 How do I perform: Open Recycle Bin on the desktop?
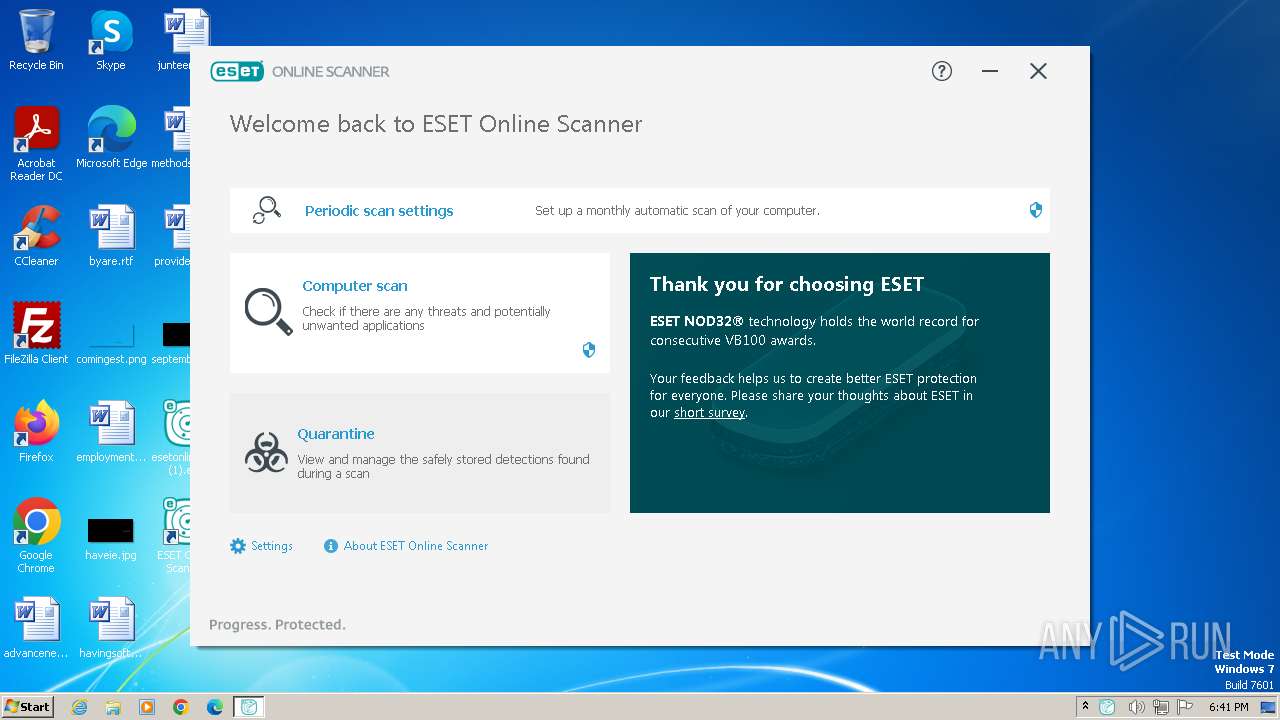[36, 40]
